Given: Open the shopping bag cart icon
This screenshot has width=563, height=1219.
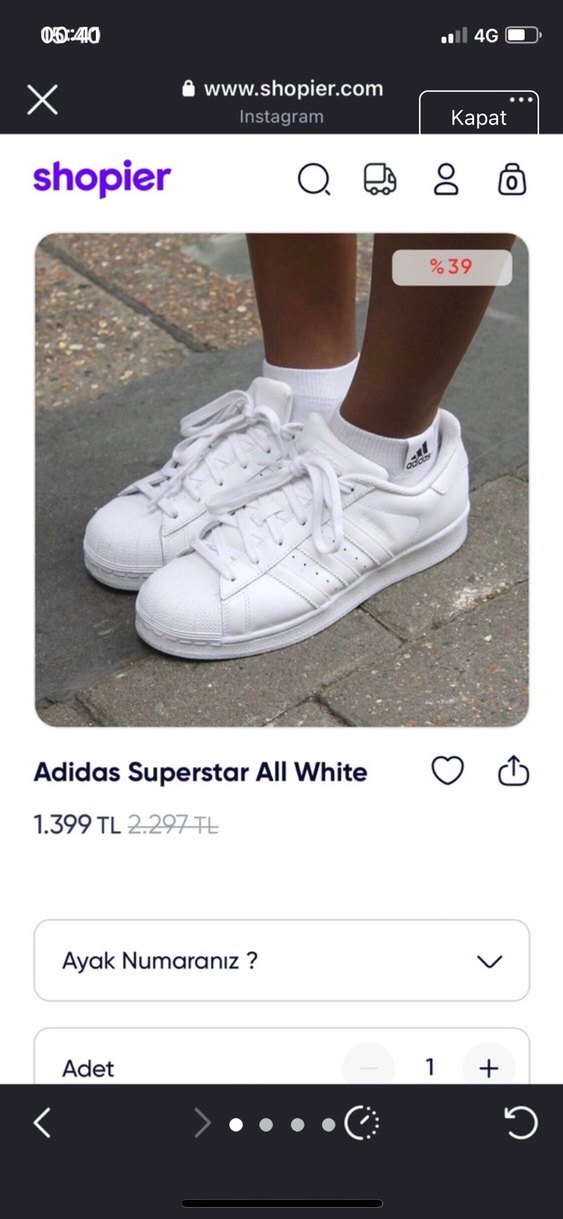Looking at the screenshot, I should [x=512, y=180].
